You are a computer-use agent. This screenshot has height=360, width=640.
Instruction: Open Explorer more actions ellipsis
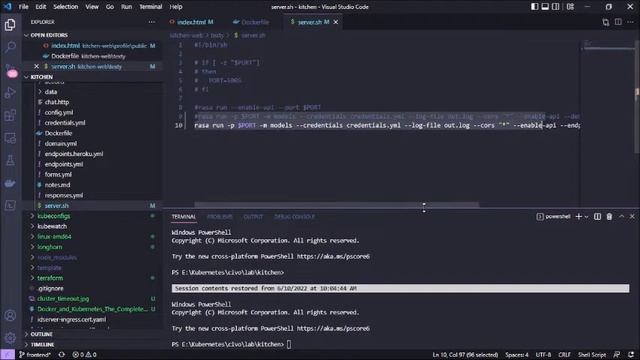pyautogui.click(x=152, y=22)
